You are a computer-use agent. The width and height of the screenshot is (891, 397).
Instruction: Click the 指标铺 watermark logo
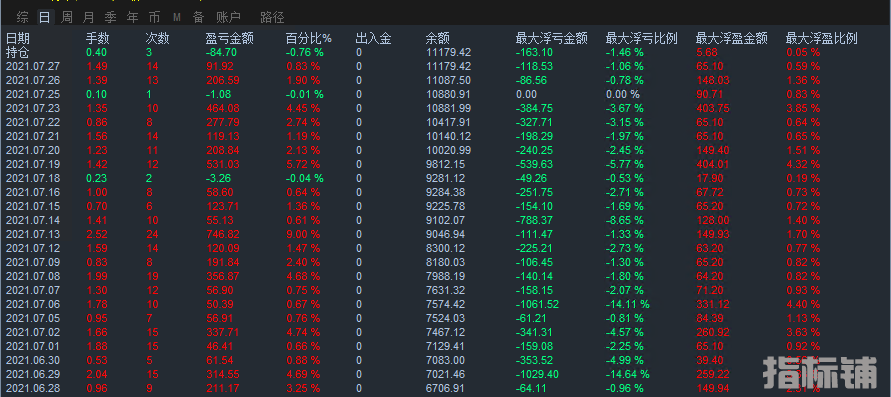820,373
